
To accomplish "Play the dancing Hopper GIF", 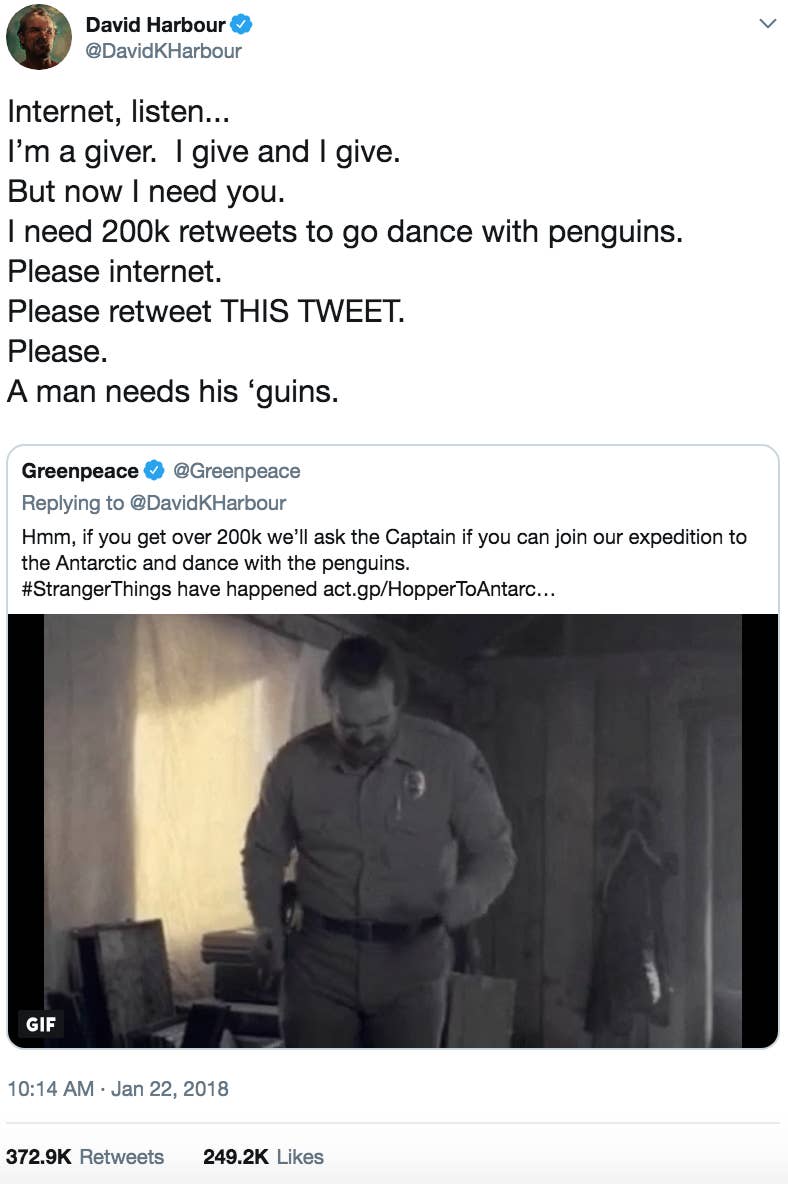I will point(393,830).
